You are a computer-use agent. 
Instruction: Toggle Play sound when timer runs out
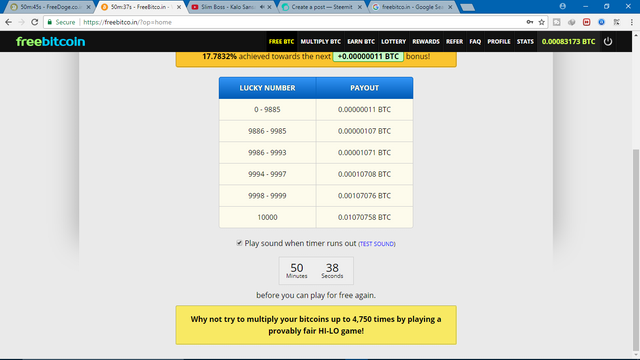click(x=239, y=243)
